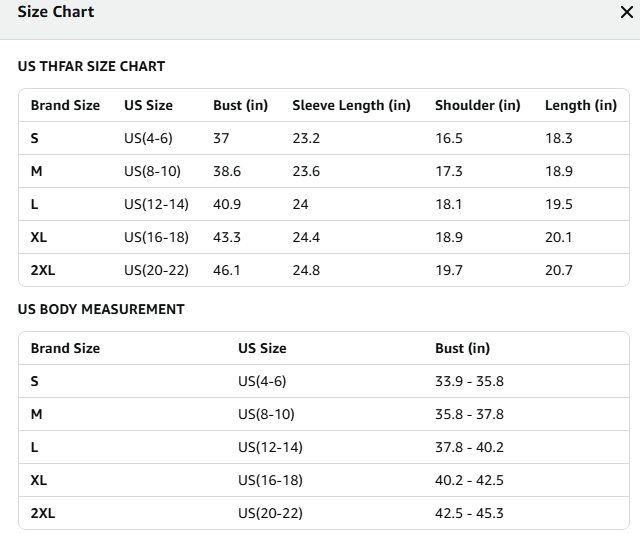Click sleeve length value 24.4
This screenshot has height=547, width=640.
click(x=306, y=238)
